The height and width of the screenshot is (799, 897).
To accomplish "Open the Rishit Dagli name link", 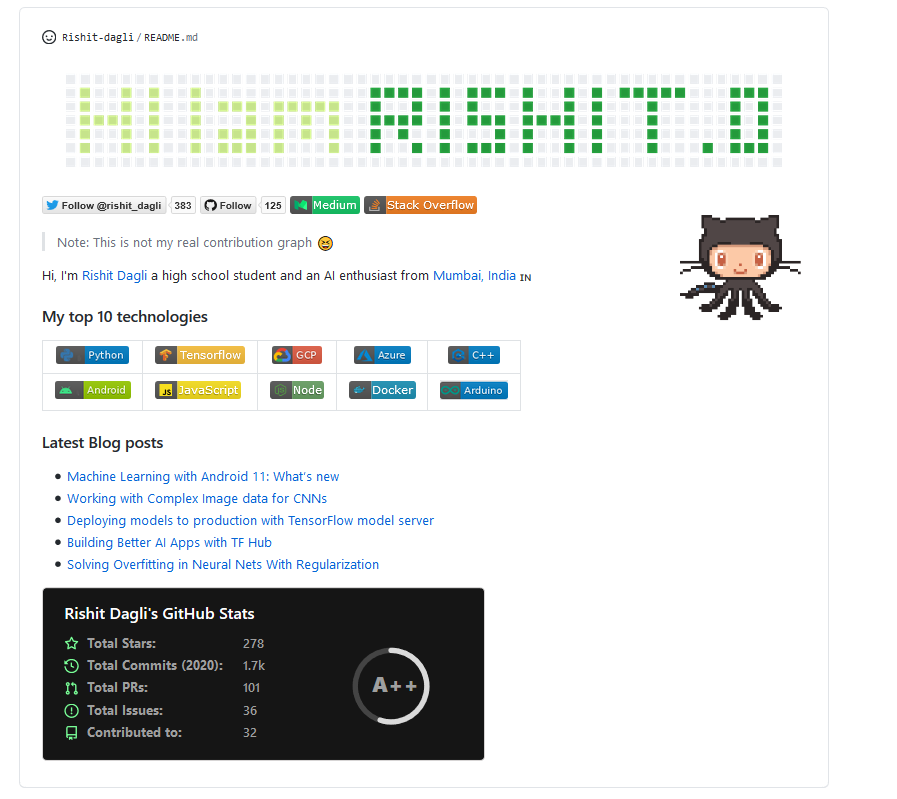I will point(114,275).
